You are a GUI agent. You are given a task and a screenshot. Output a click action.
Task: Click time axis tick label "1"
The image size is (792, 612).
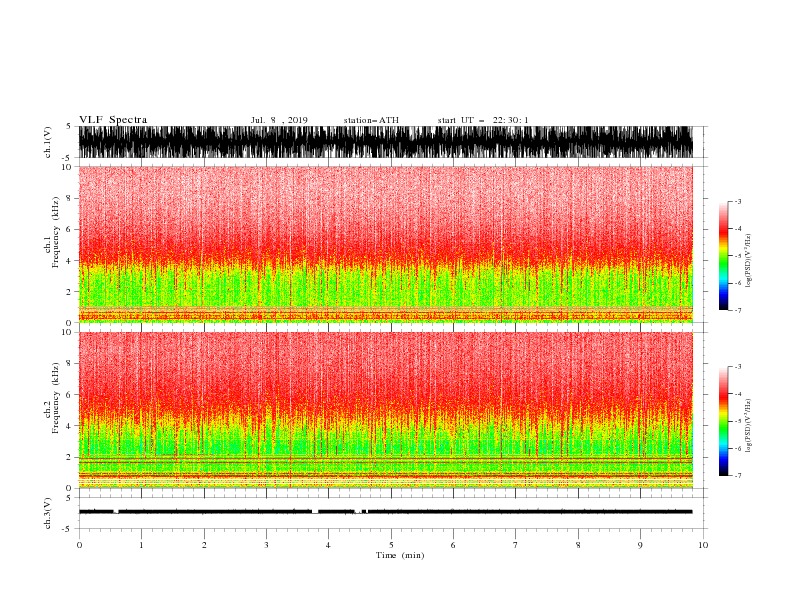(141, 545)
